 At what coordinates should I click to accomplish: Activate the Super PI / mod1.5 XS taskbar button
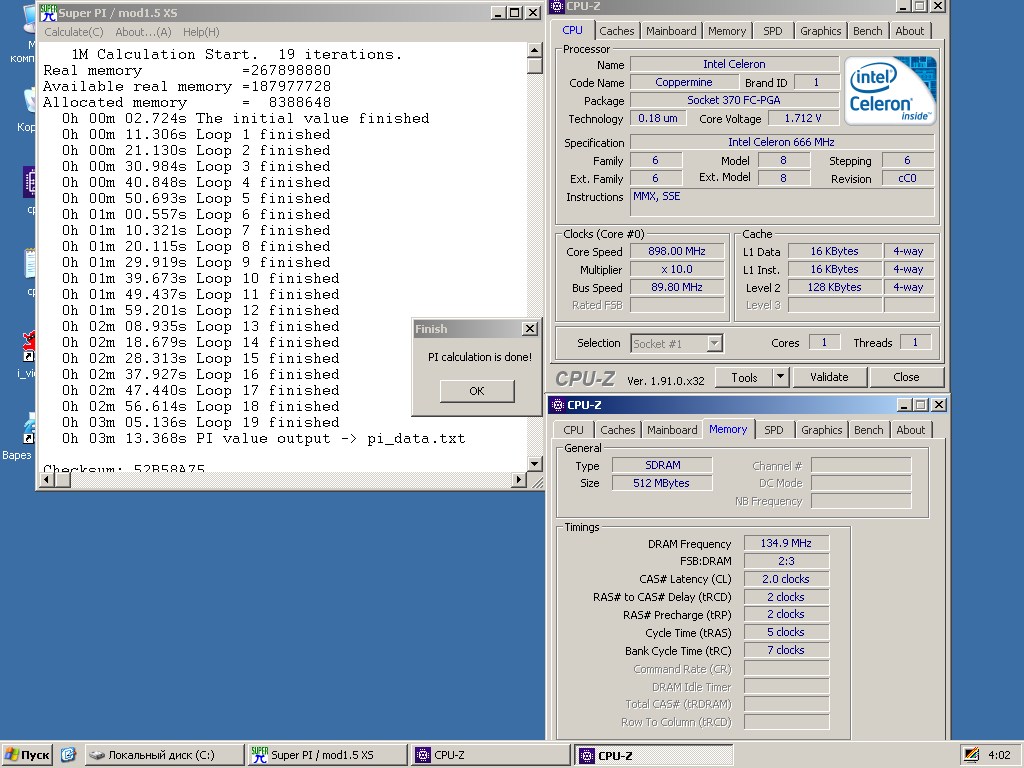pos(327,755)
